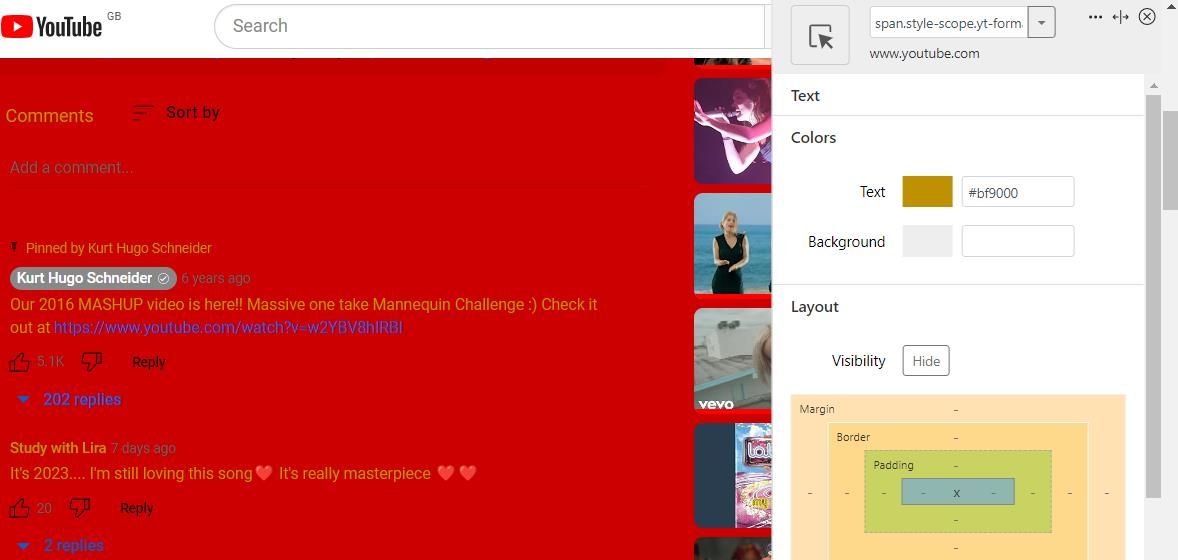
Task: Open the pink compilation album thumbnail
Action: click(x=732, y=474)
